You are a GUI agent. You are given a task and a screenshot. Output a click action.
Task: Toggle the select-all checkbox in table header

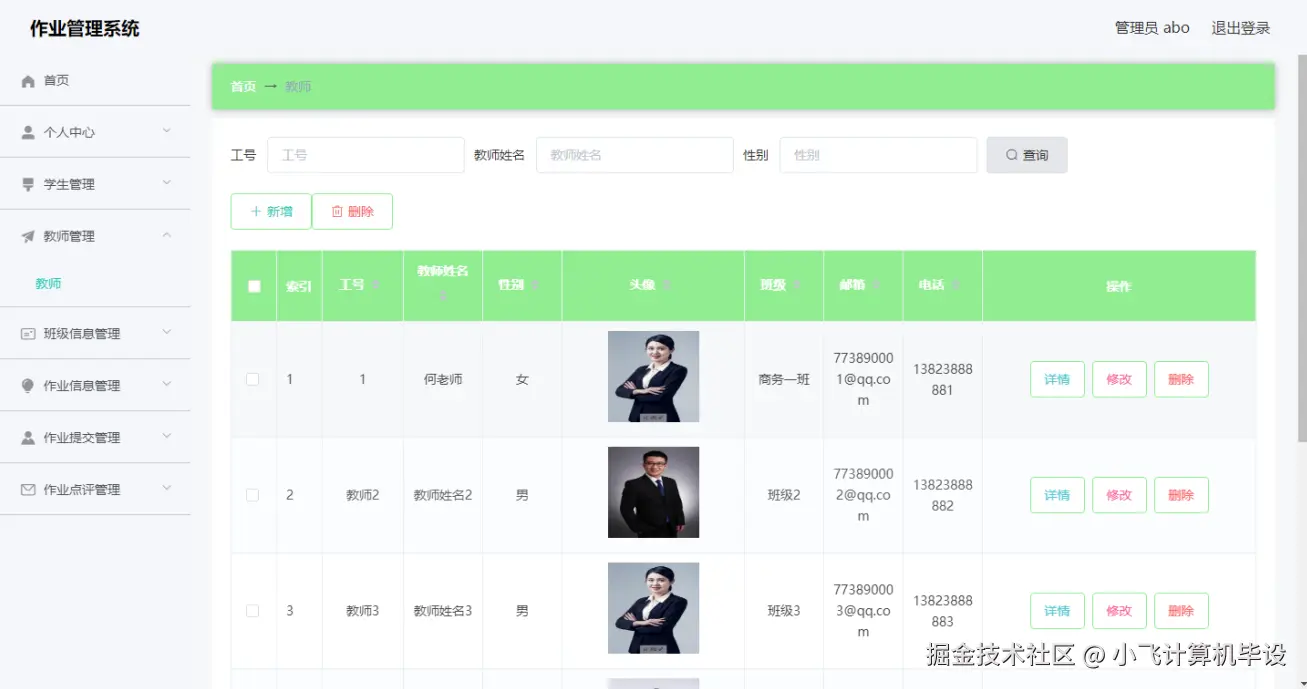(x=254, y=286)
